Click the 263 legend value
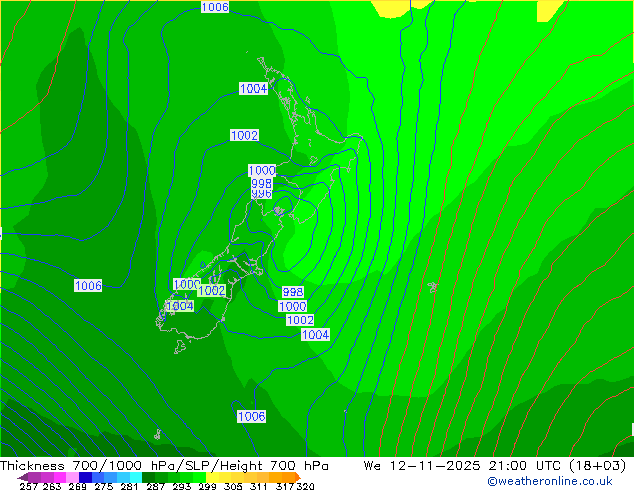Screen dimensions: 634x490 tap(52, 486)
